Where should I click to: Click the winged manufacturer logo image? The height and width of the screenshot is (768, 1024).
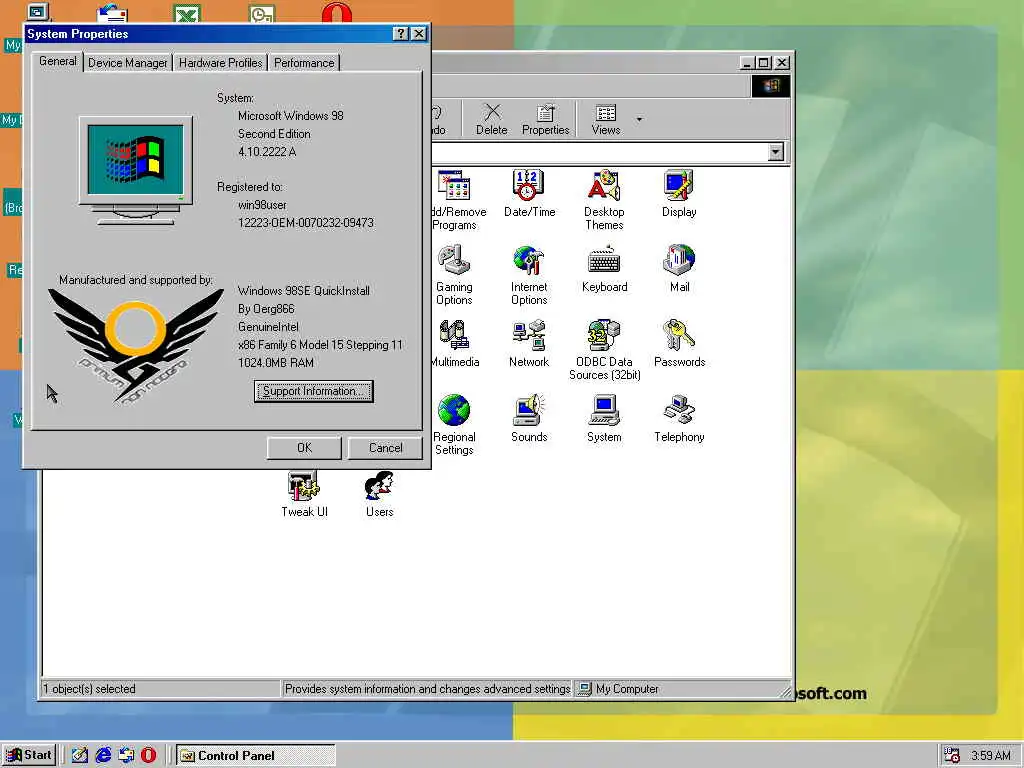(136, 346)
